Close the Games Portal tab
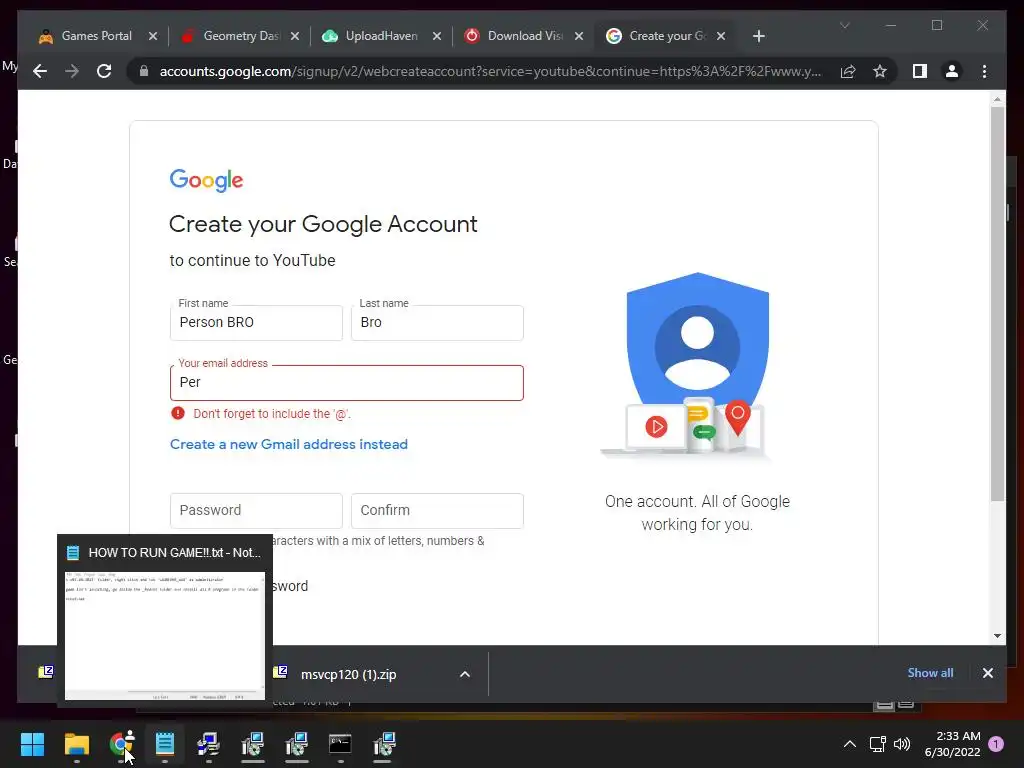Image resolution: width=1024 pixels, height=768 pixels. click(x=153, y=36)
